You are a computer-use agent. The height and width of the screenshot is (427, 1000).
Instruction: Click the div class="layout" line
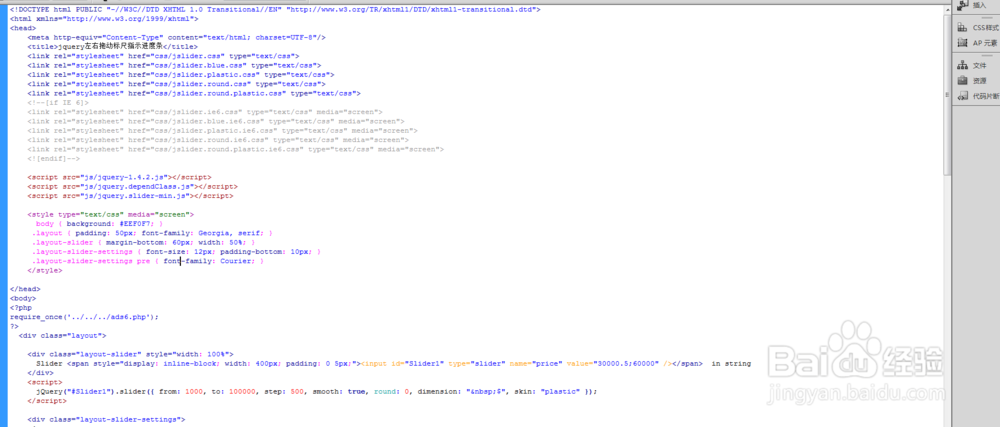point(62,335)
